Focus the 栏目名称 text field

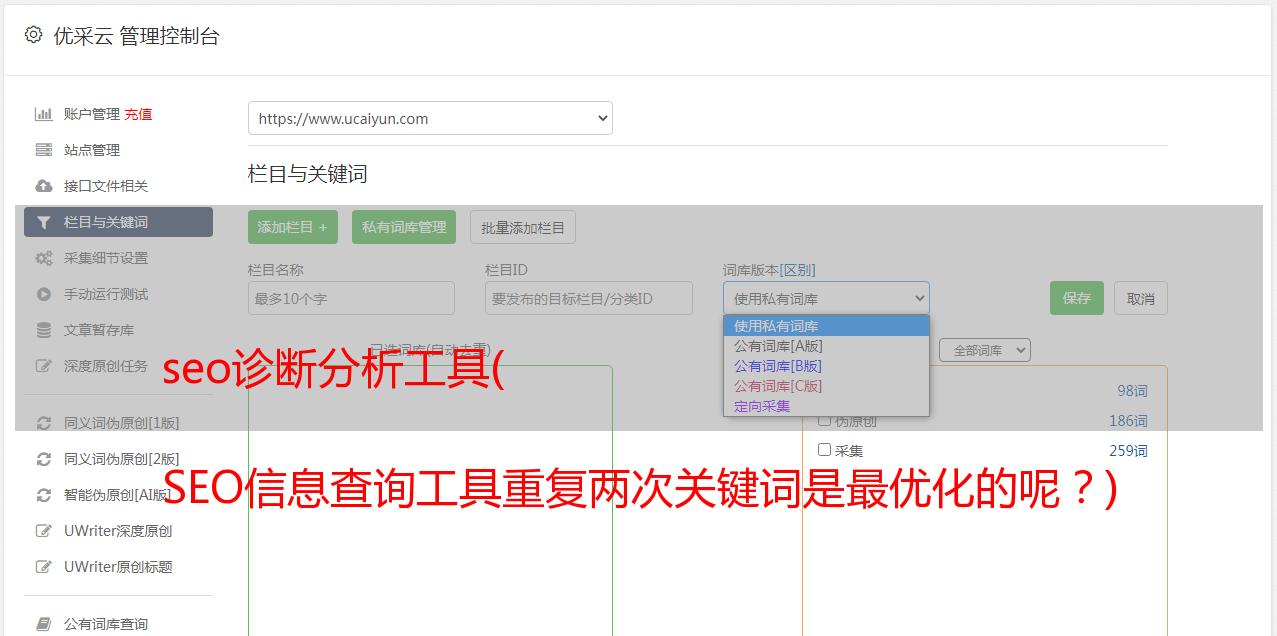(351, 298)
